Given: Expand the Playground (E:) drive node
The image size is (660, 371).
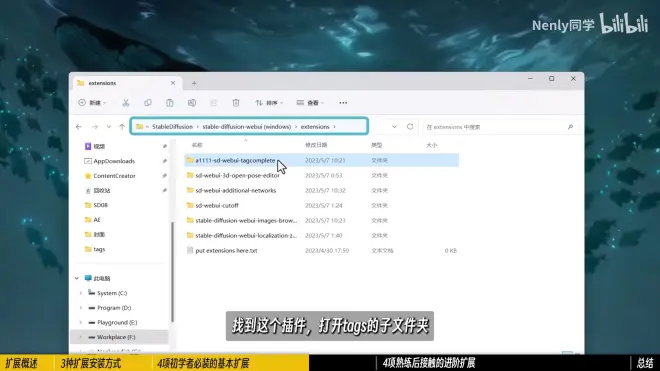Looking at the screenshot, I should 81,323.
